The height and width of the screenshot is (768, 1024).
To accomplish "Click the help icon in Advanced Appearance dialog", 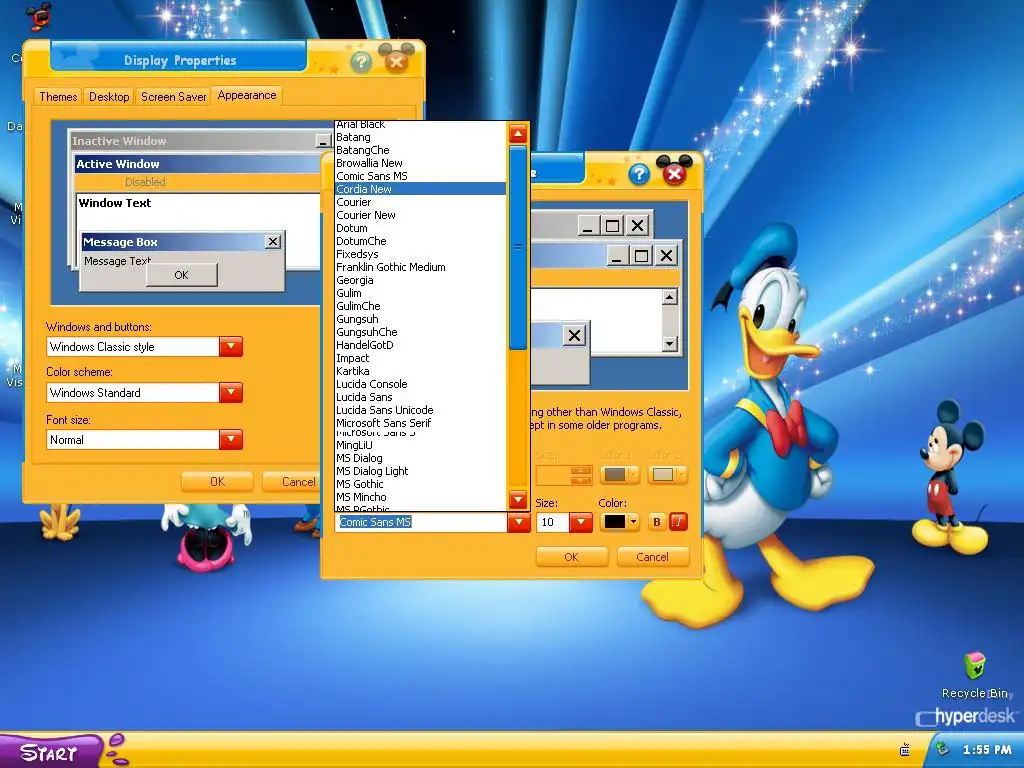I will point(639,174).
